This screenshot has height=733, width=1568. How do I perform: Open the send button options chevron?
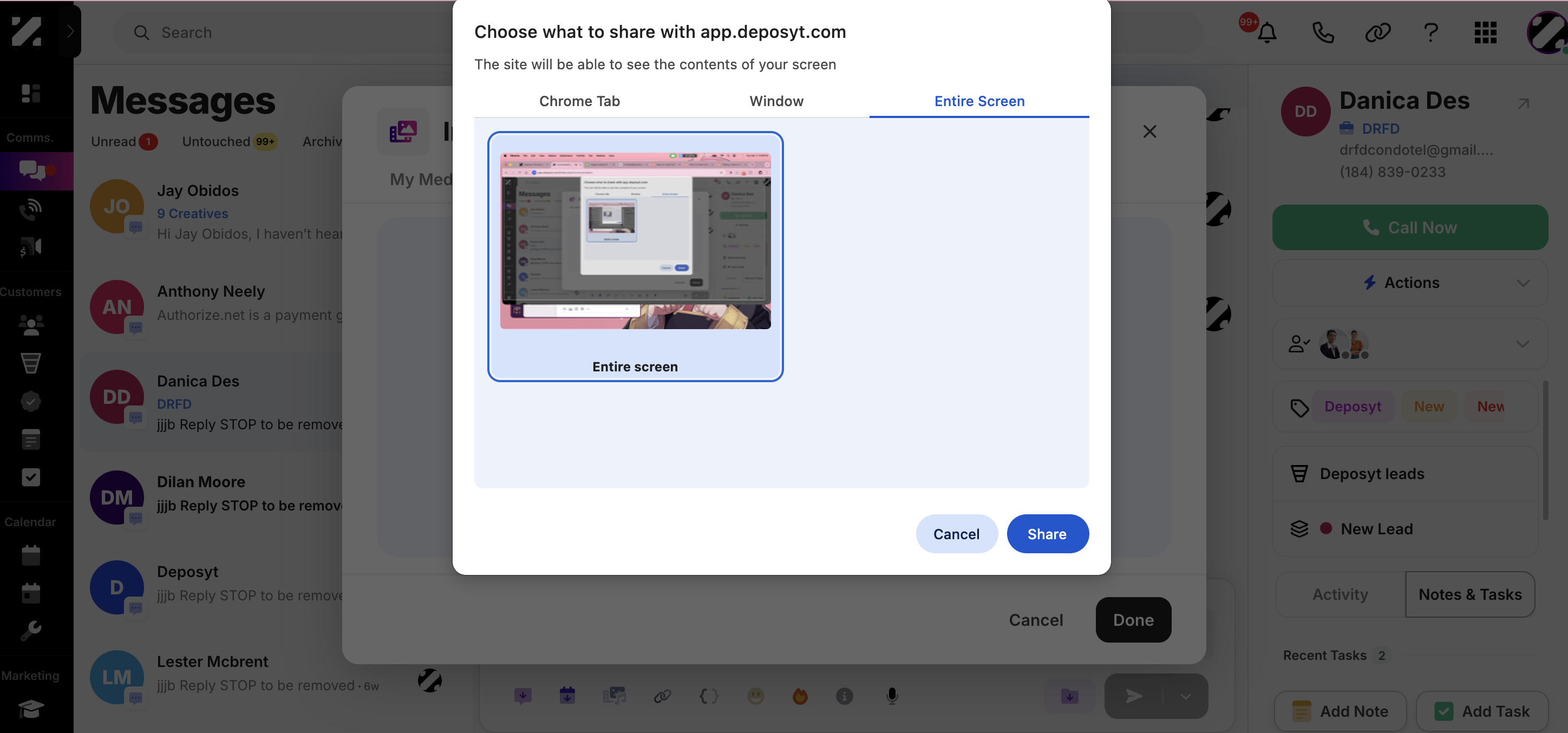1185,697
